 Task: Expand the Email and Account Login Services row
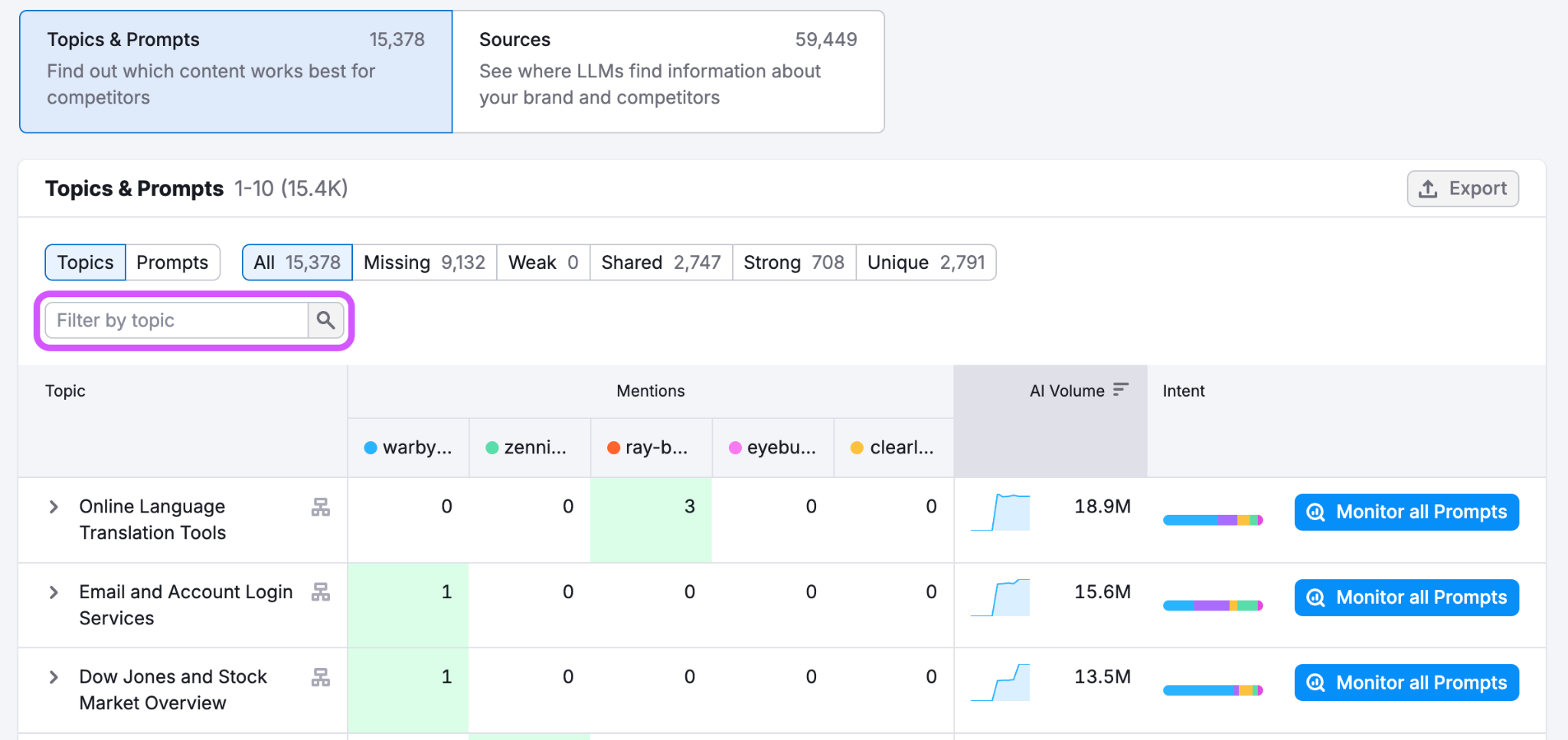[x=54, y=591]
